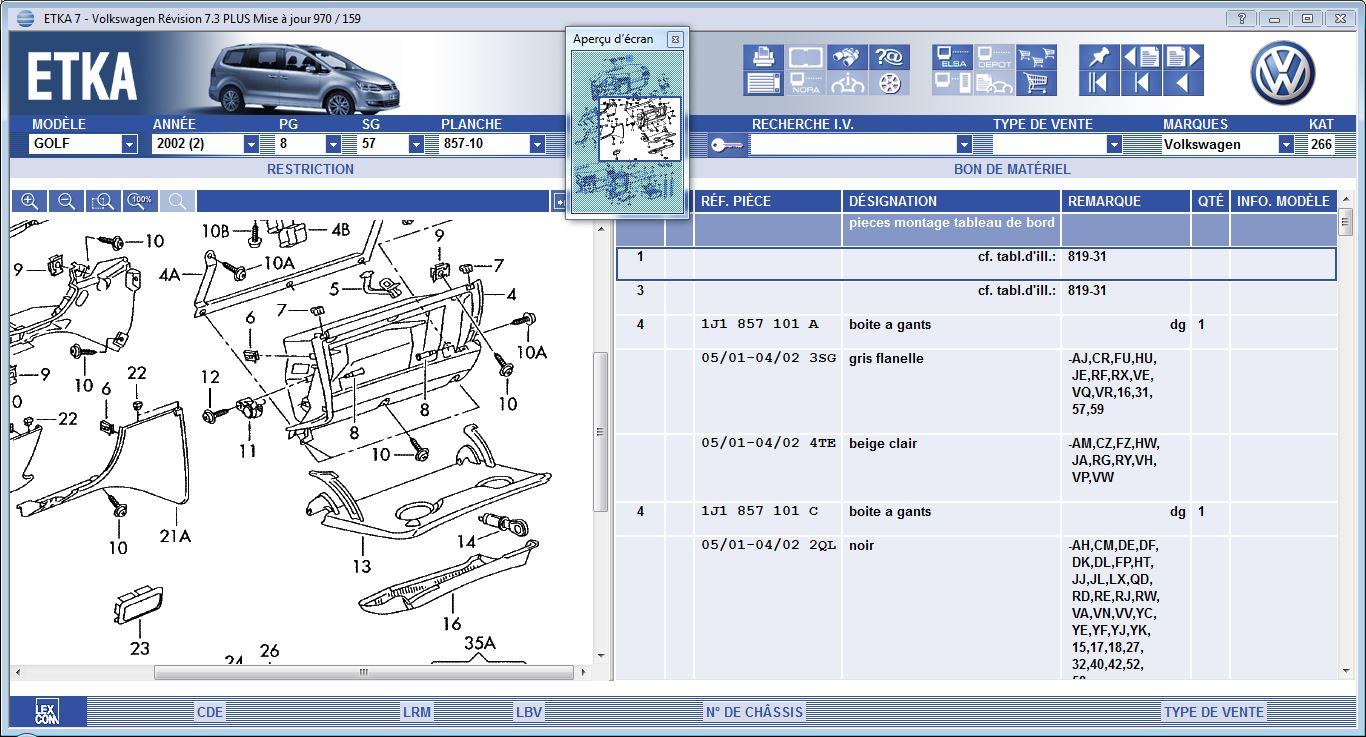This screenshot has width=1366, height=737.
Task: Go to the previous page document icon
Action: coord(1141,57)
